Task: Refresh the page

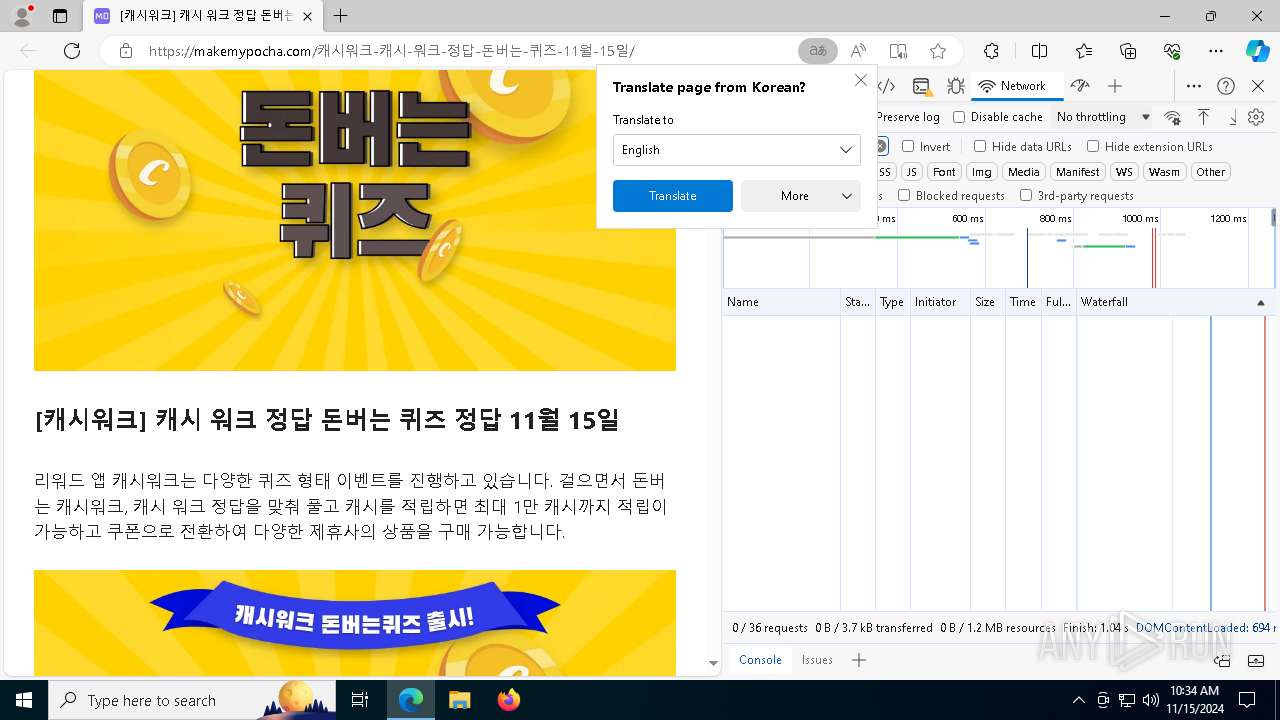Action: tap(72, 51)
